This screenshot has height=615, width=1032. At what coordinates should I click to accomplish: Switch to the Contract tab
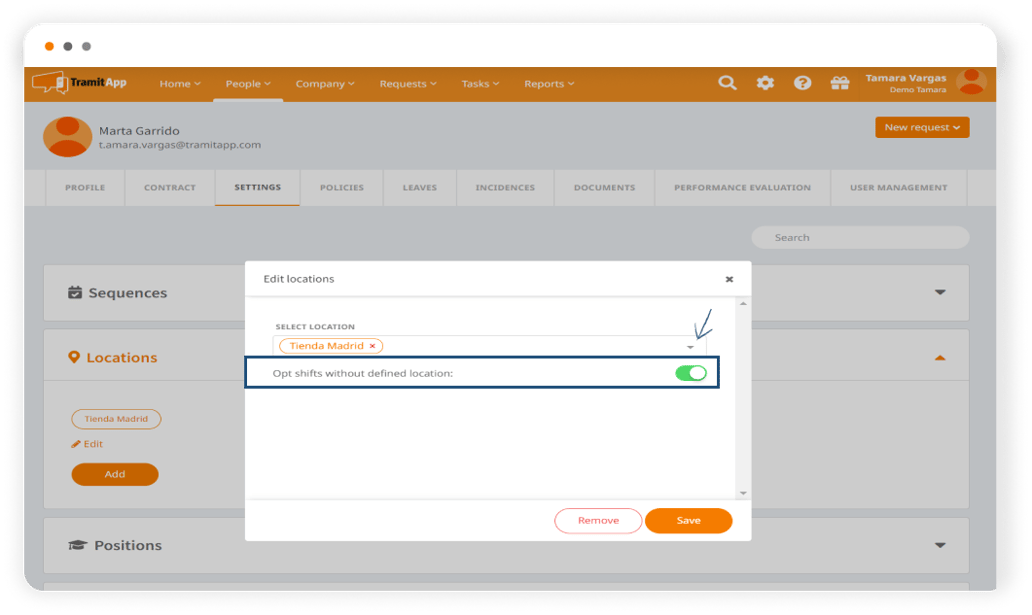point(169,187)
